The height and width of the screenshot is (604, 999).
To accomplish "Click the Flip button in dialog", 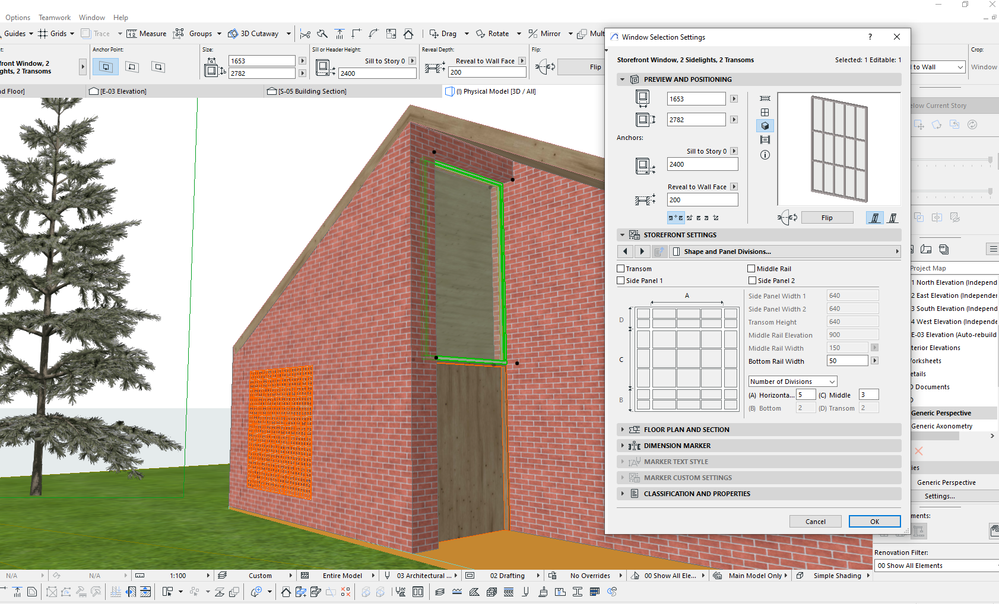I will 827,218.
